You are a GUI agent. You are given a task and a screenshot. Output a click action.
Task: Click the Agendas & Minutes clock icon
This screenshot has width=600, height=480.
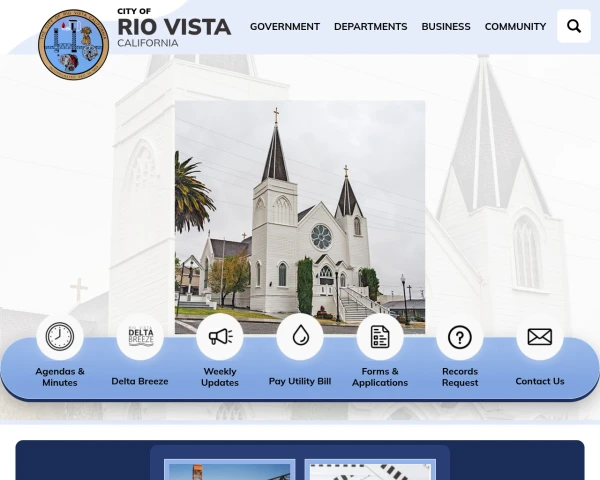click(60, 336)
